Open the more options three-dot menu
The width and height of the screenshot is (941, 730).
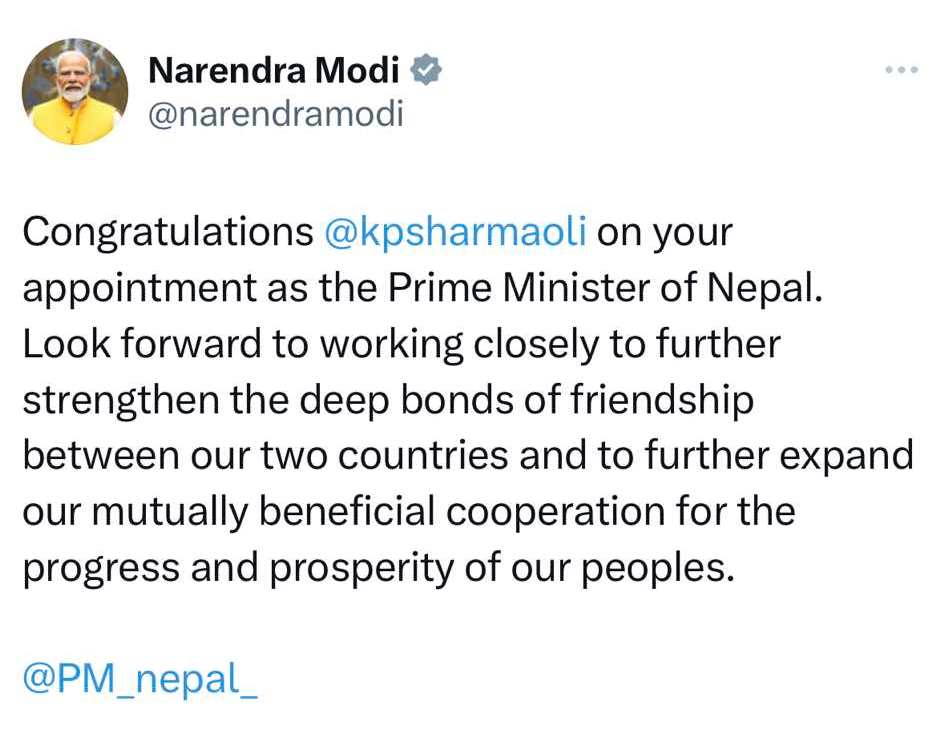[x=901, y=70]
